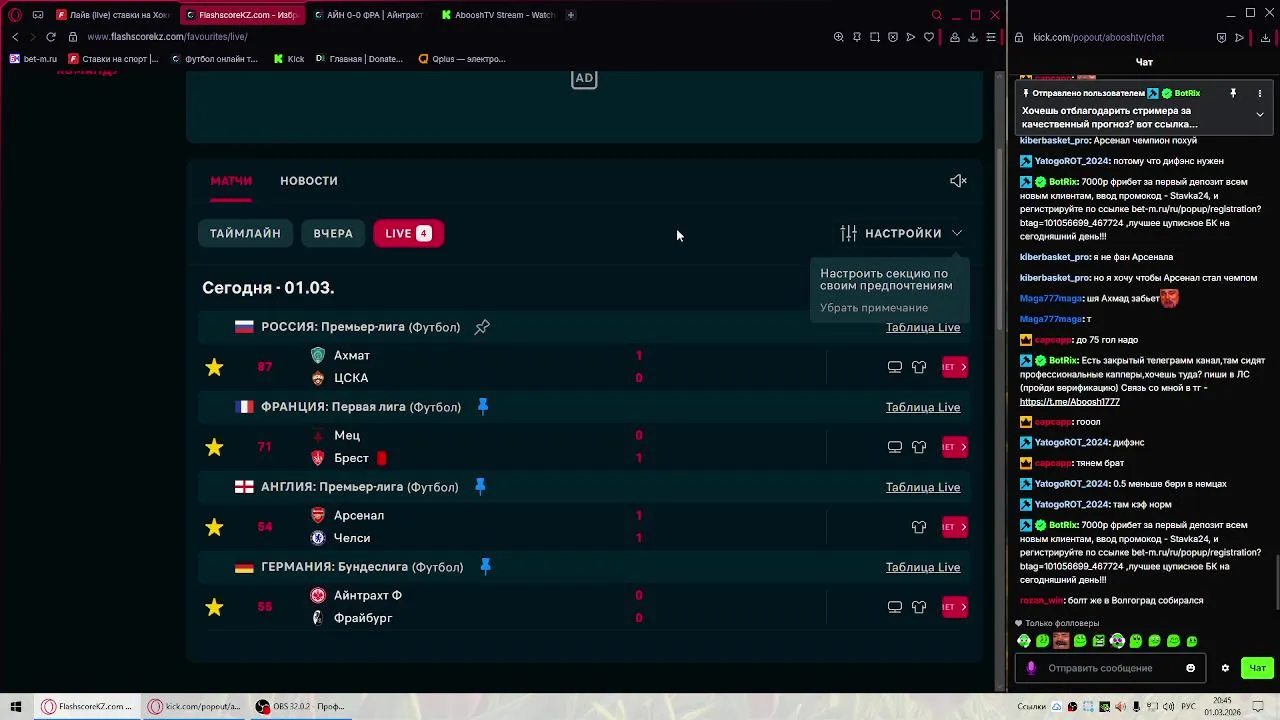Open TV broadcast icon for Мец–Брест
Screen dimensions: 1280x720
tap(895, 447)
